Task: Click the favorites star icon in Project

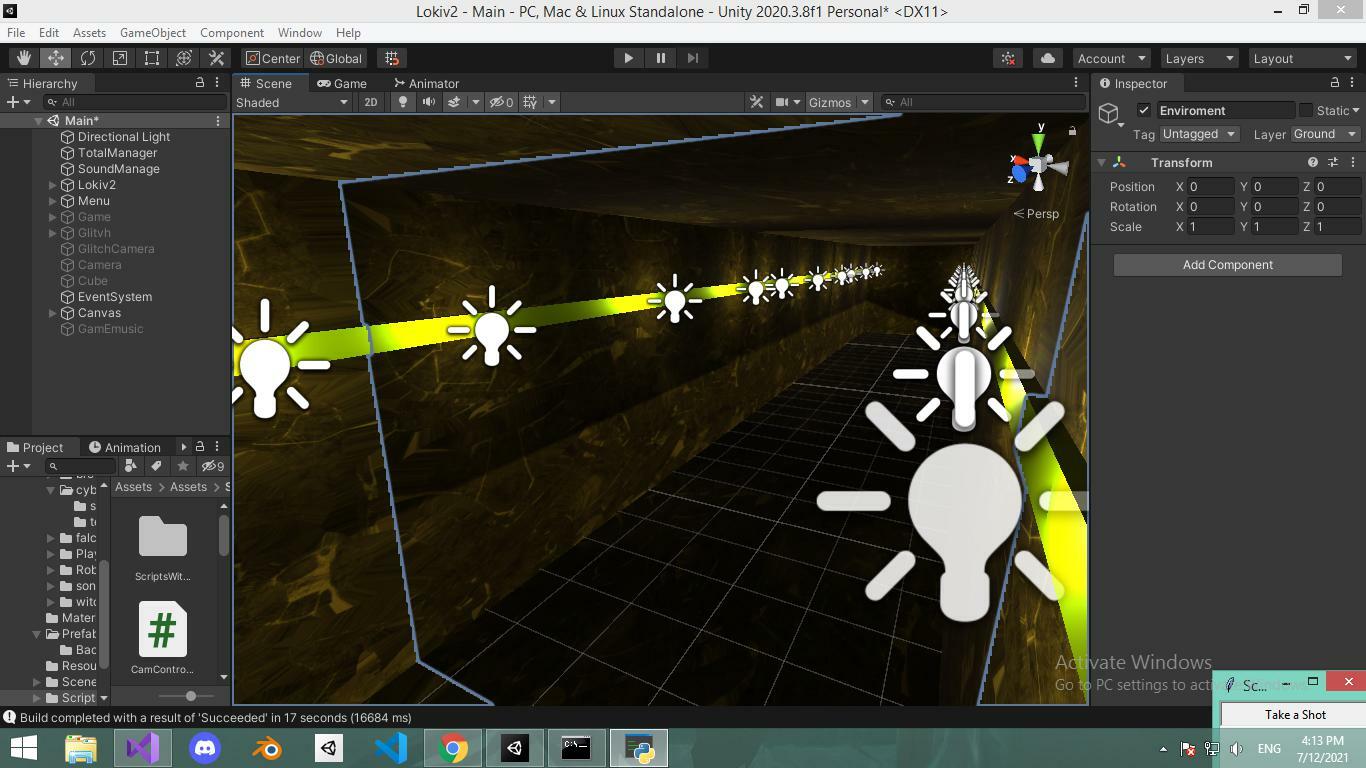Action: click(182, 466)
